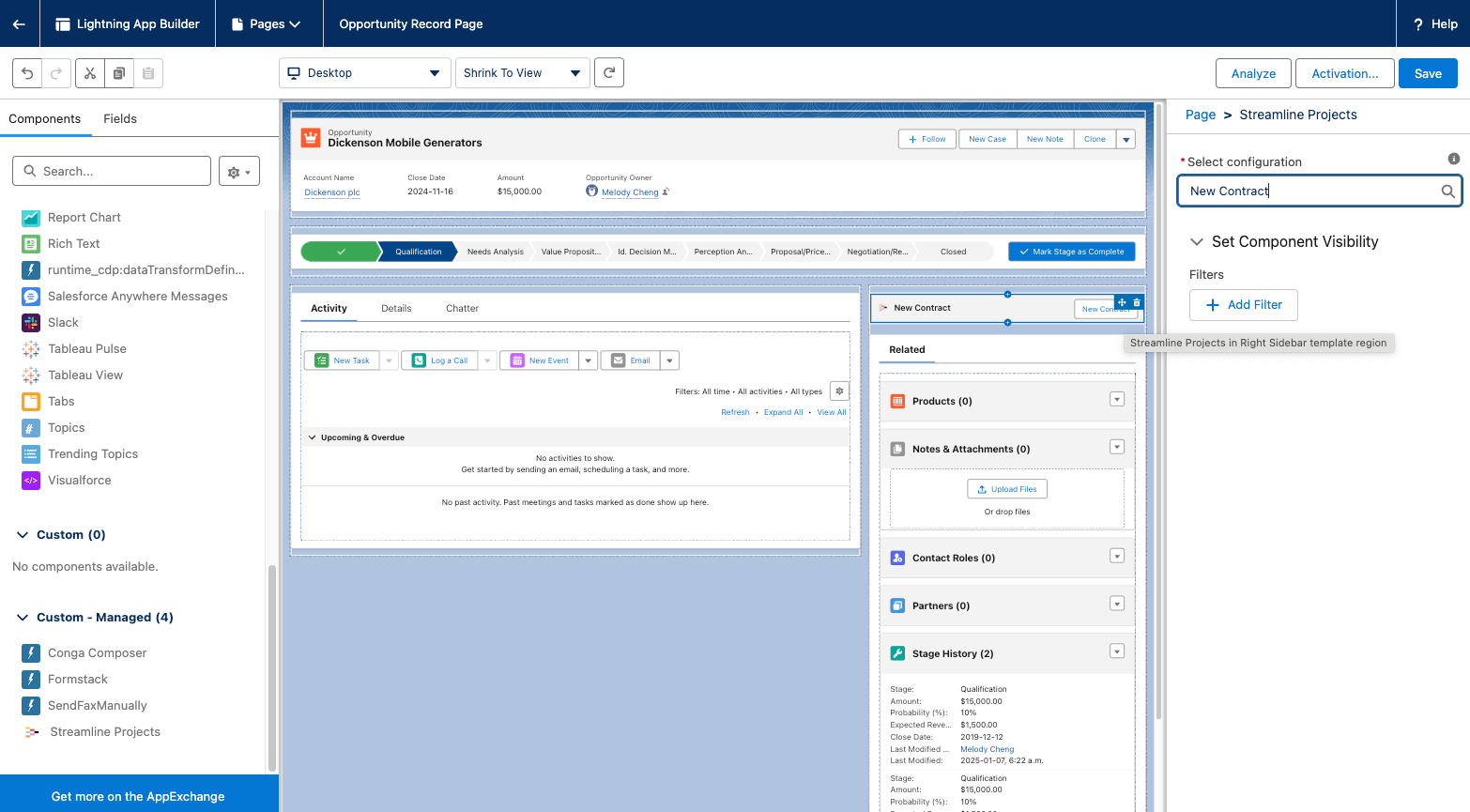This screenshot has height=812, width=1470.
Task: Open the Details tab on canvas
Action: pyautogui.click(x=396, y=308)
